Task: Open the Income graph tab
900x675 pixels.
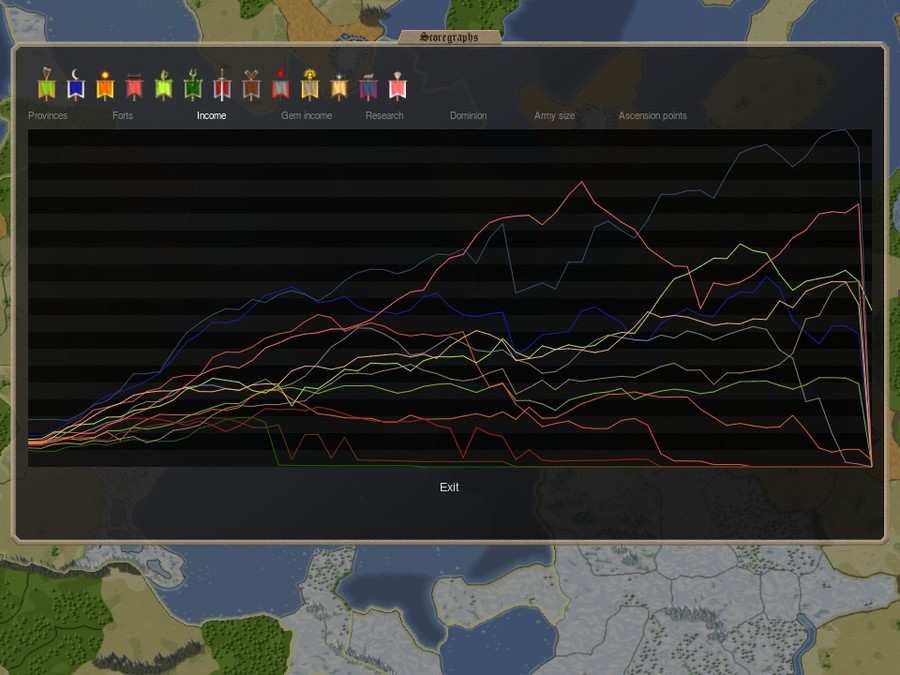Action: tap(211, 115)
